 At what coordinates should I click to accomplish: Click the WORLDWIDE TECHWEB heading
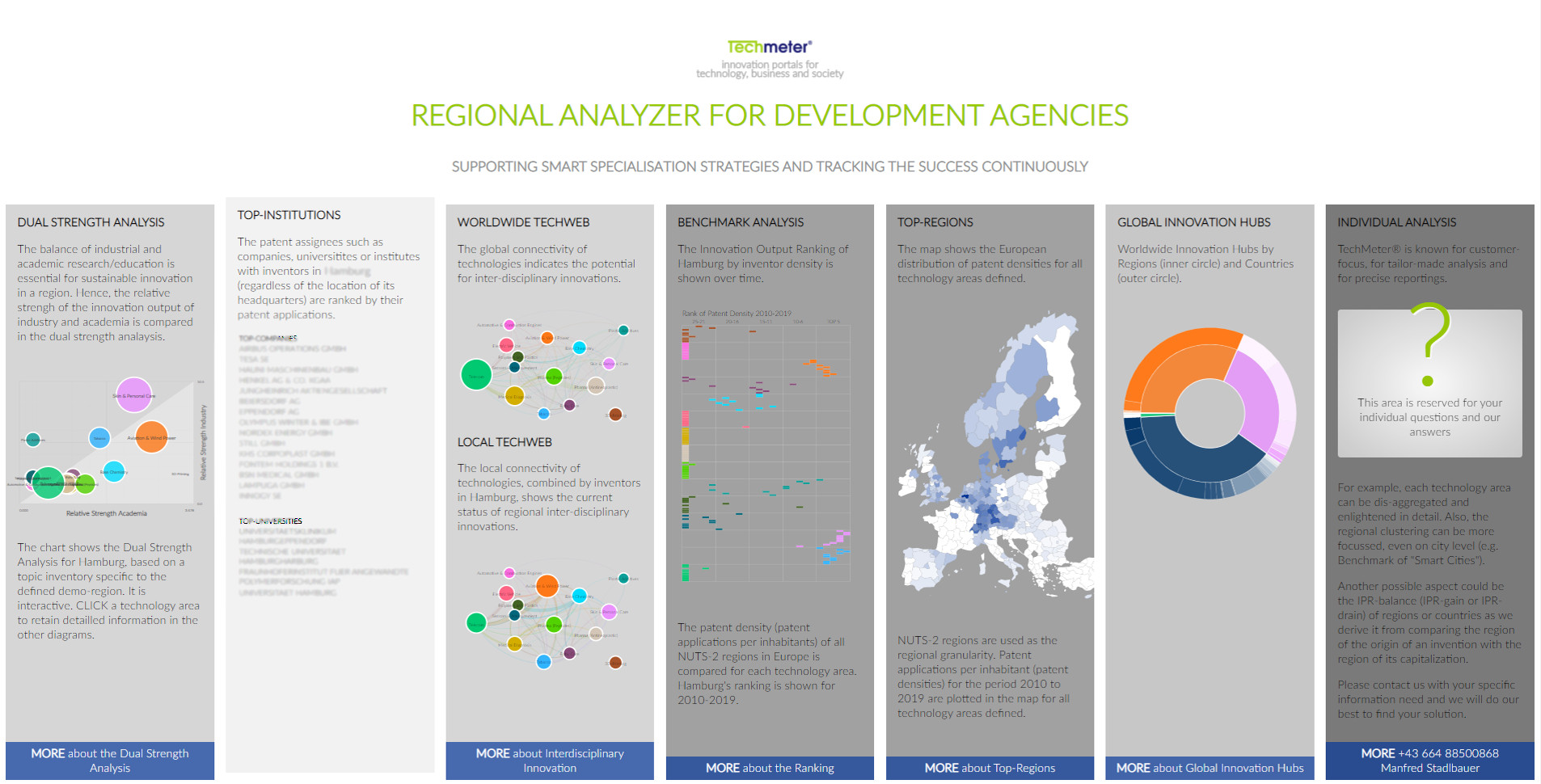coord(523,222)
